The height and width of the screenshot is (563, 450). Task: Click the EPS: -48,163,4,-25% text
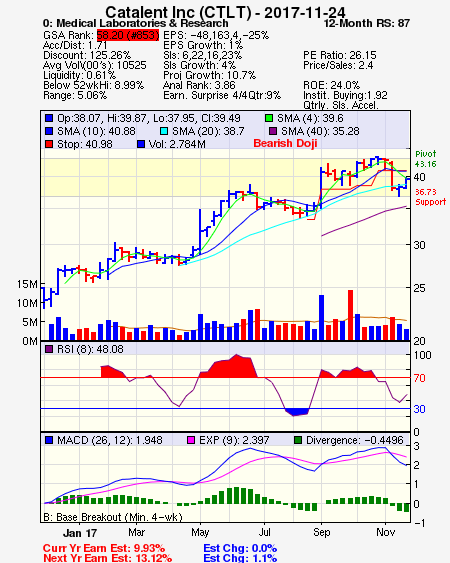pos(216,35)
